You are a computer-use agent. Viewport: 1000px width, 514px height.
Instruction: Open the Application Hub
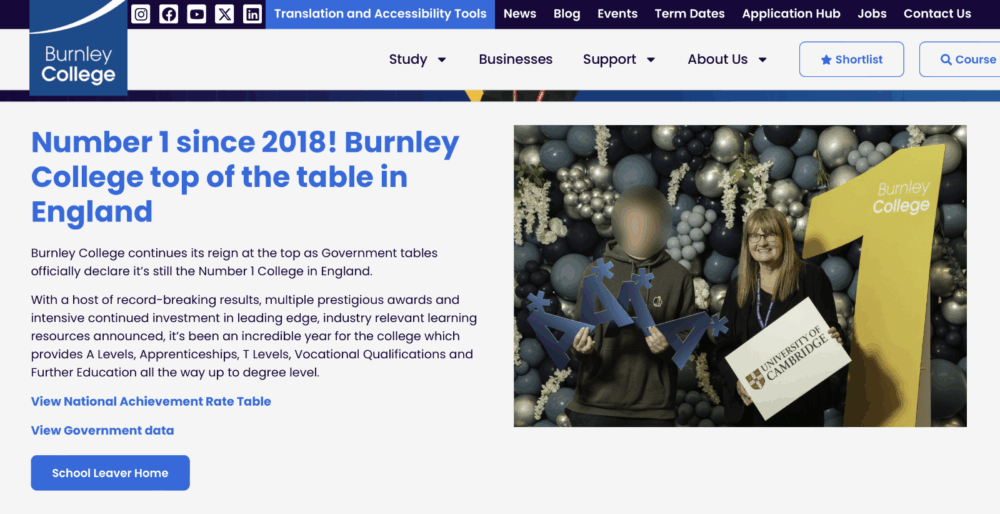click(x=791, y=13)
